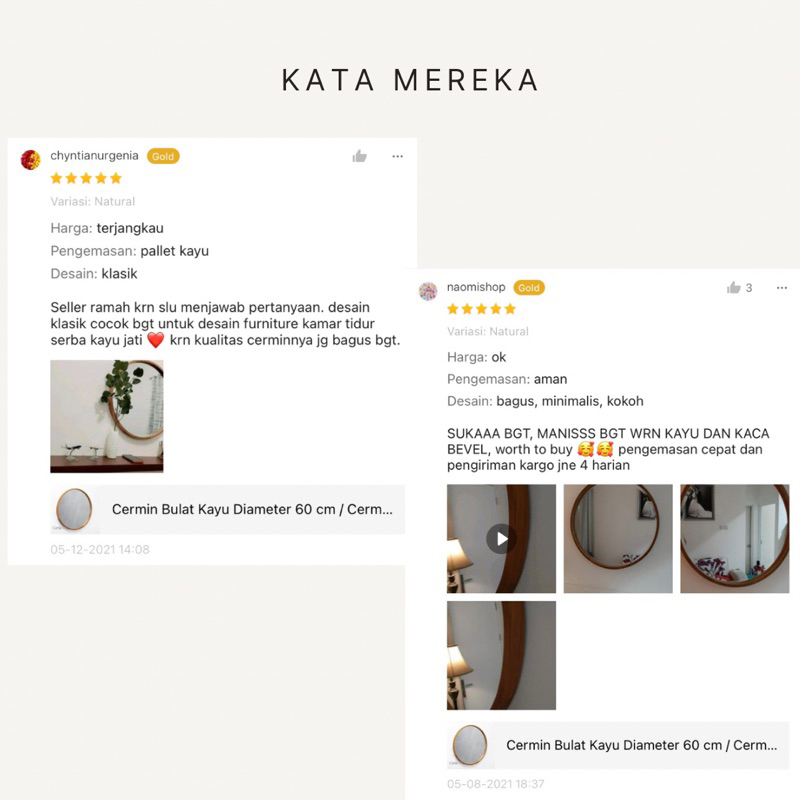Image resolution: width=800 pixels, height=800 pixels.
Task: Click the five-star rating of chyntianurgenia
Action: coord(86,178)
